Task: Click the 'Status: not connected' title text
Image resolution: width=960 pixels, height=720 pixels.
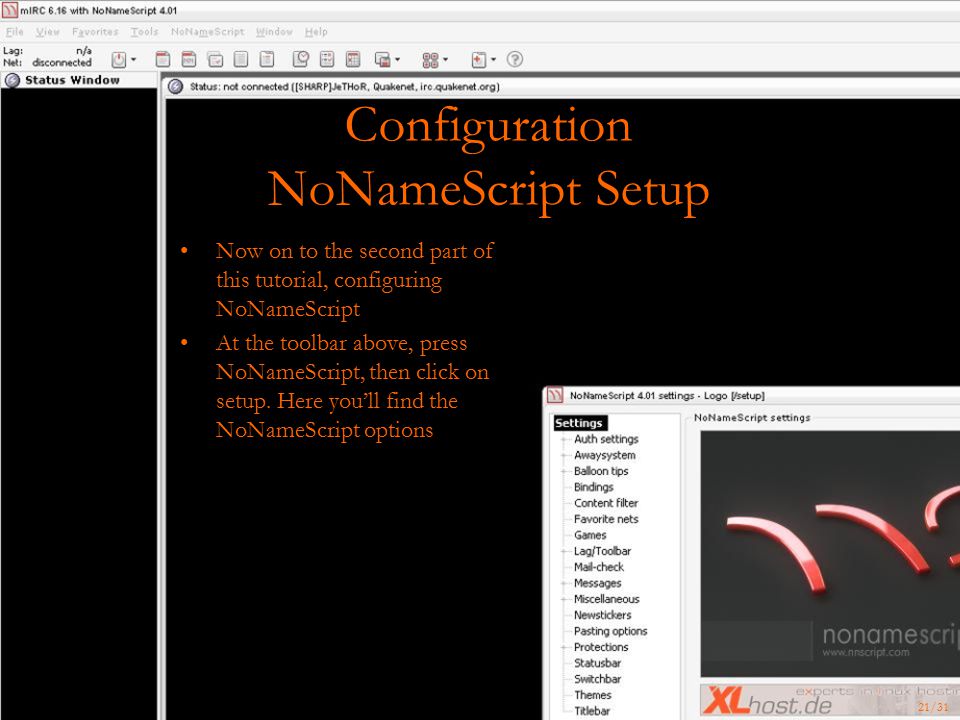Action: click(345, 87)
